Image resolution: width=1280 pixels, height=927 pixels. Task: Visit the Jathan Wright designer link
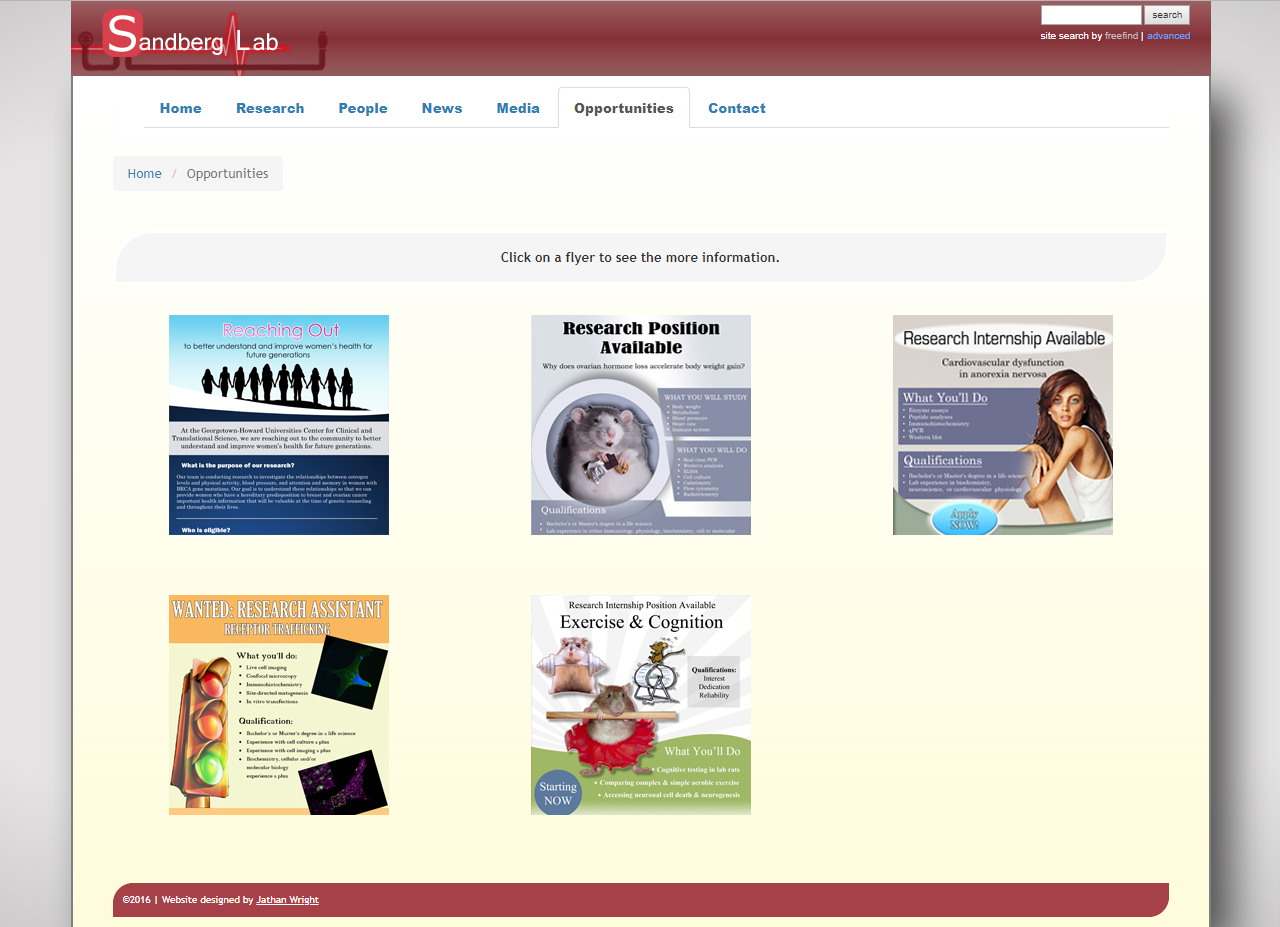pyautogui.click(x=287, y=900)
